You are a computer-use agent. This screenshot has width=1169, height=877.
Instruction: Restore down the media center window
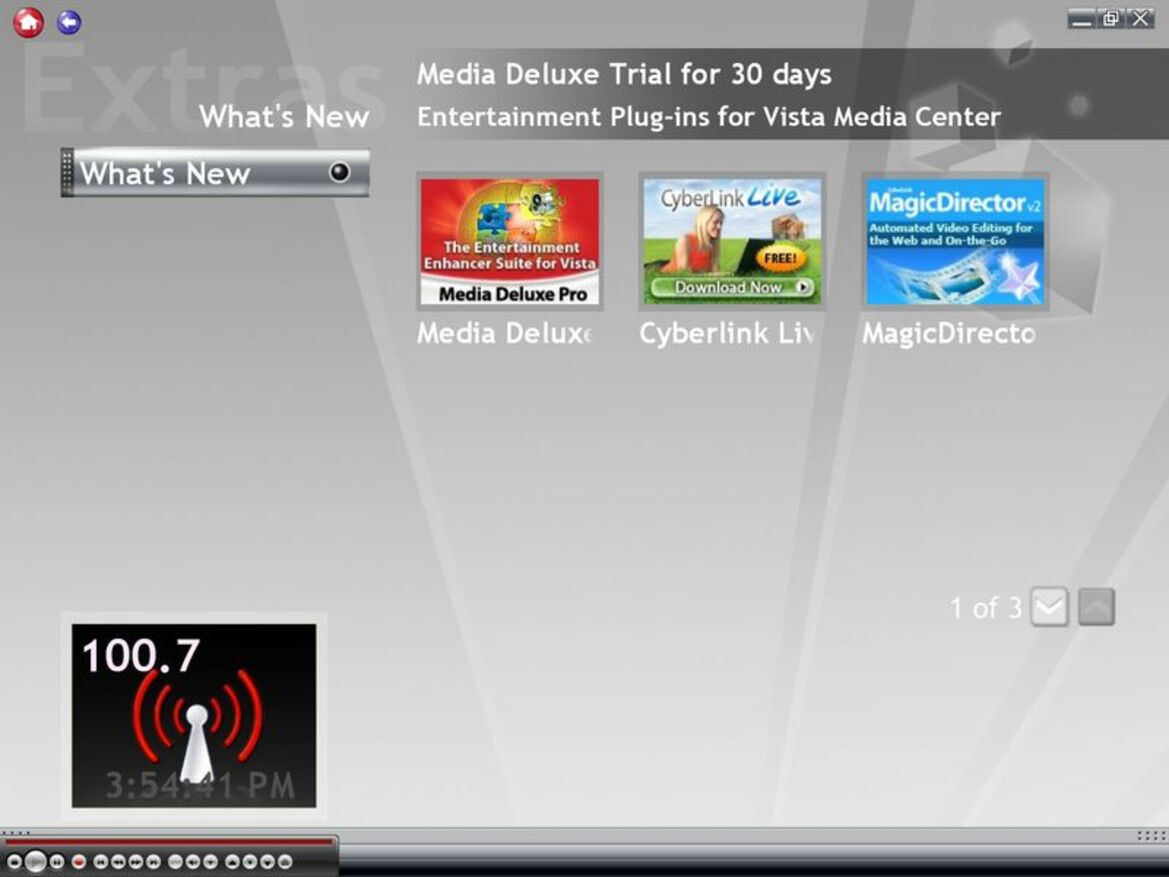(1110, 19)
